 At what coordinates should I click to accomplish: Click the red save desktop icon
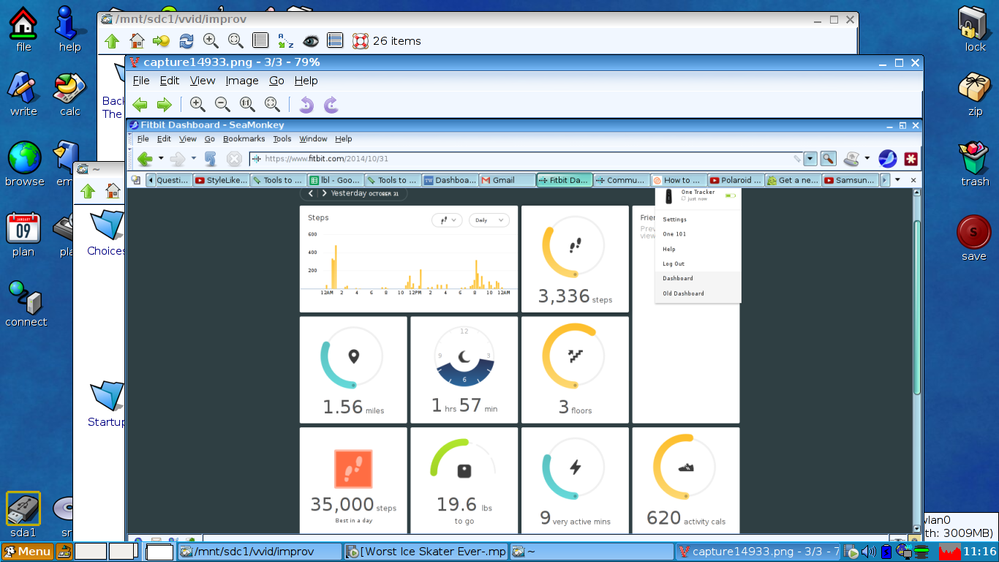974,238
